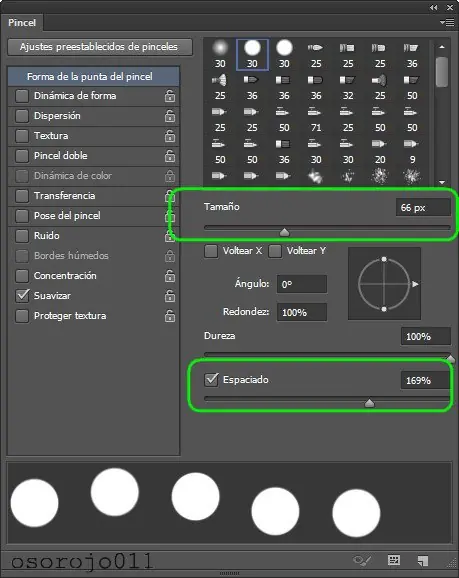This screenshot has height=578, width=459.
Task: Click the Dureza 100% field
Action: (x=425, y=337)
